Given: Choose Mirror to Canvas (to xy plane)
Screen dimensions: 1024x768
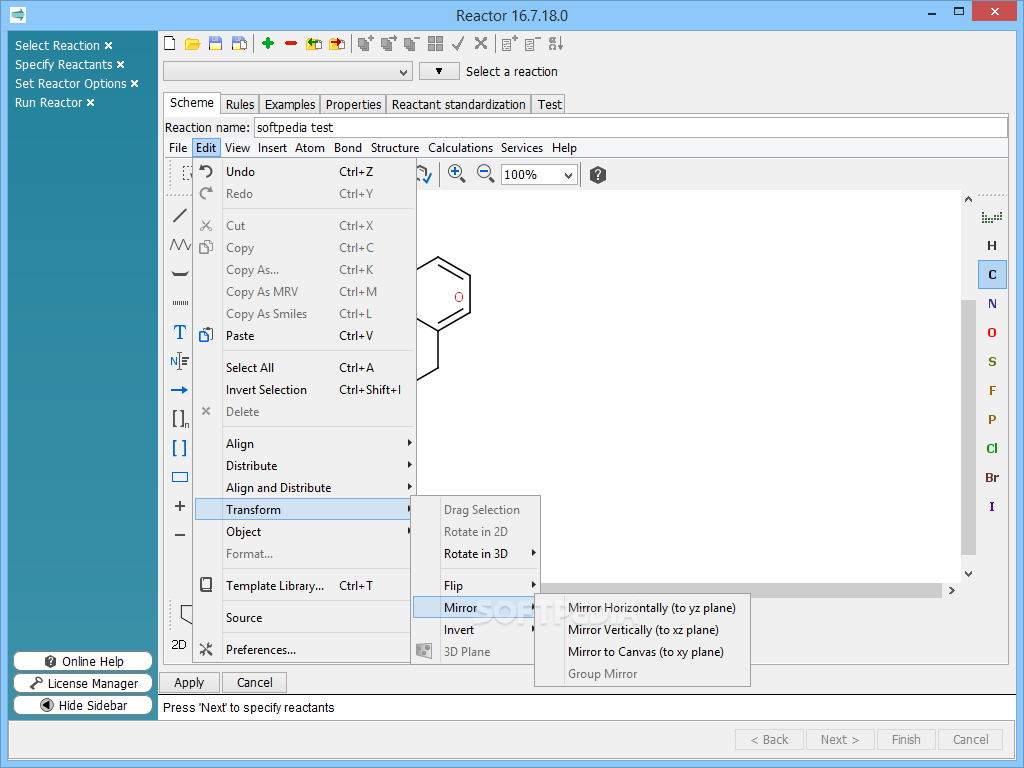Looking at the screenshot, I should [645, 652].
